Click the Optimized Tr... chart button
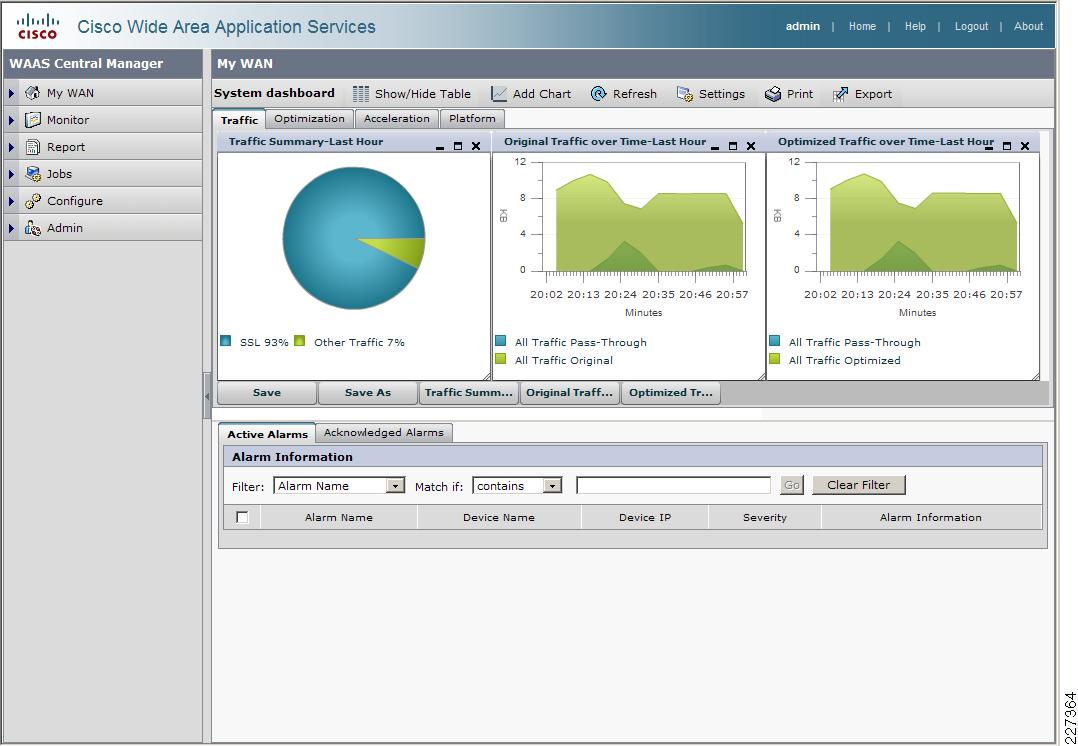Viewport: 1078px width, 746px height. [x=670, y=393]
